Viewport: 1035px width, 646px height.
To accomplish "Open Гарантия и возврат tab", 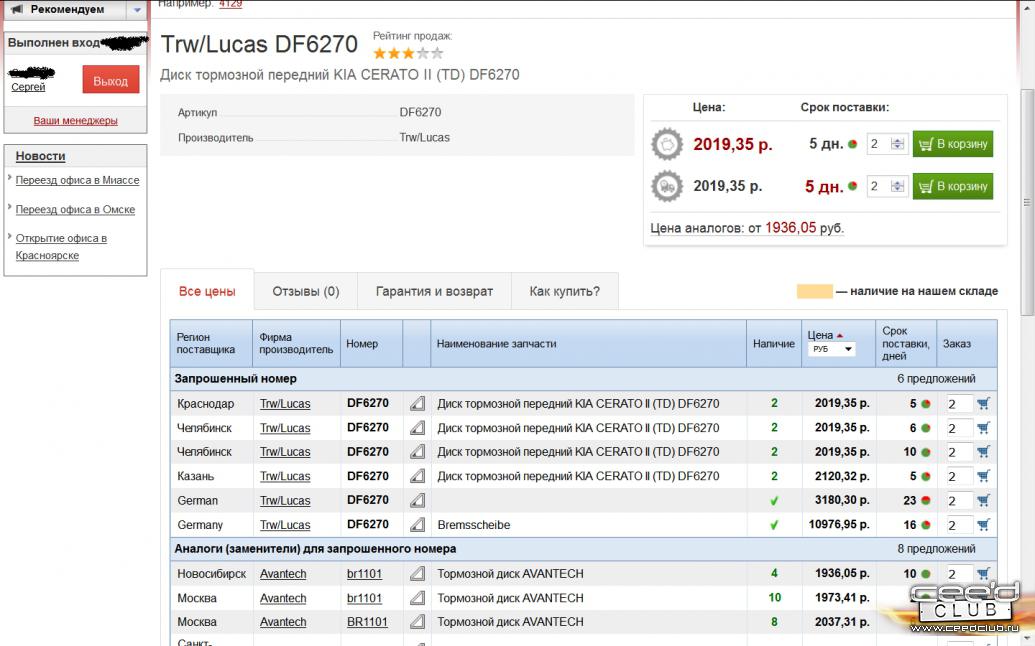I will pyautogui.click(x=434, y=291).
